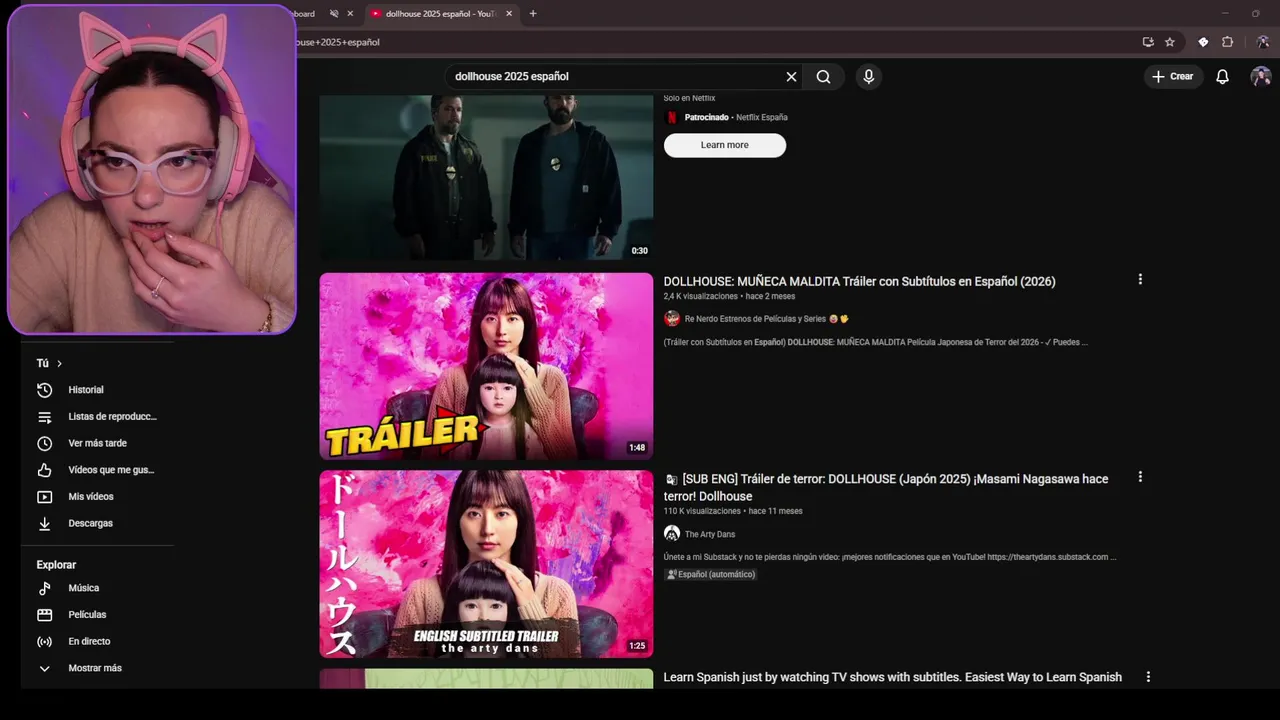
Task: Click the 'Explorar' sidebar heading
Action: [x=56, y=565]
